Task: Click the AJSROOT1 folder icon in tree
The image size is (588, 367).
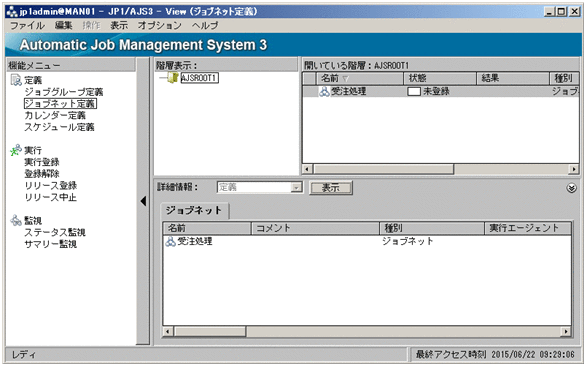Action: (x=173, y=78)
